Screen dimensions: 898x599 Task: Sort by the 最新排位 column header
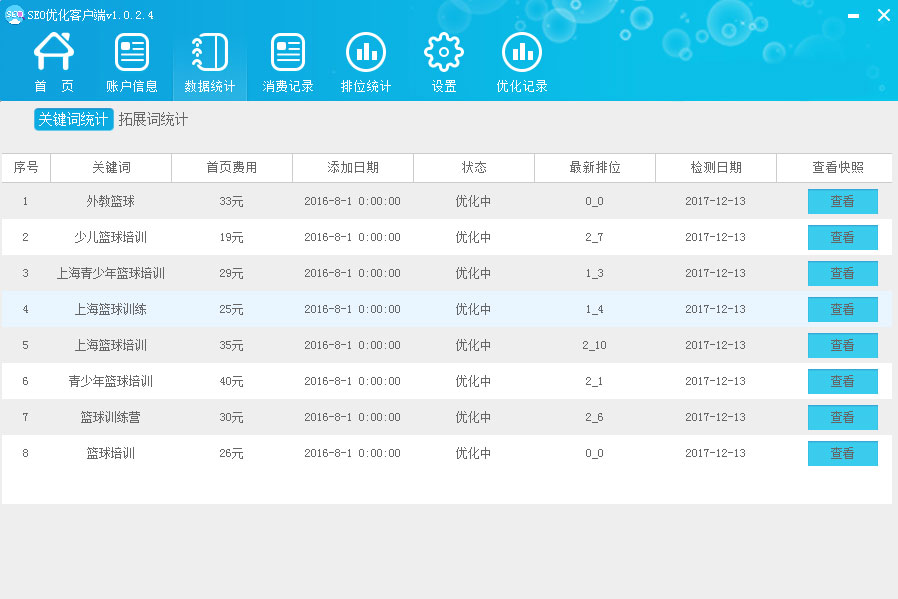[x=595, y=168]
